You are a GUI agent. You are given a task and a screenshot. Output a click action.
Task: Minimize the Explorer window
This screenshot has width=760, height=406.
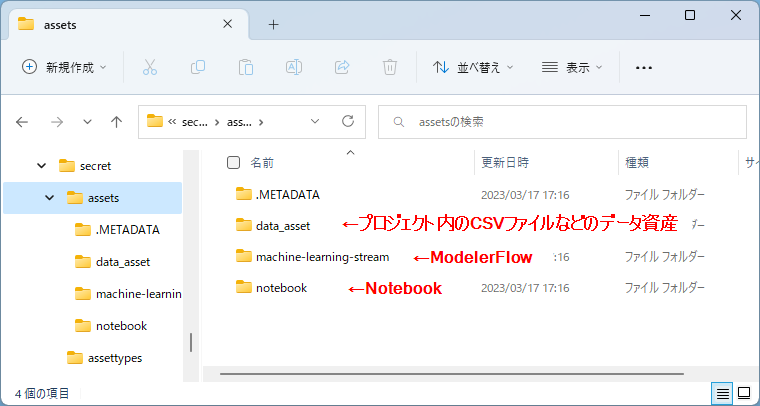[x=644, y=15]
